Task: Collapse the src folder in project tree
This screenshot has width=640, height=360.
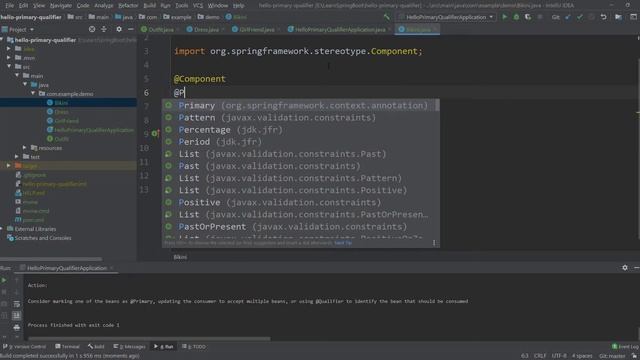Action: pos(9,67)
